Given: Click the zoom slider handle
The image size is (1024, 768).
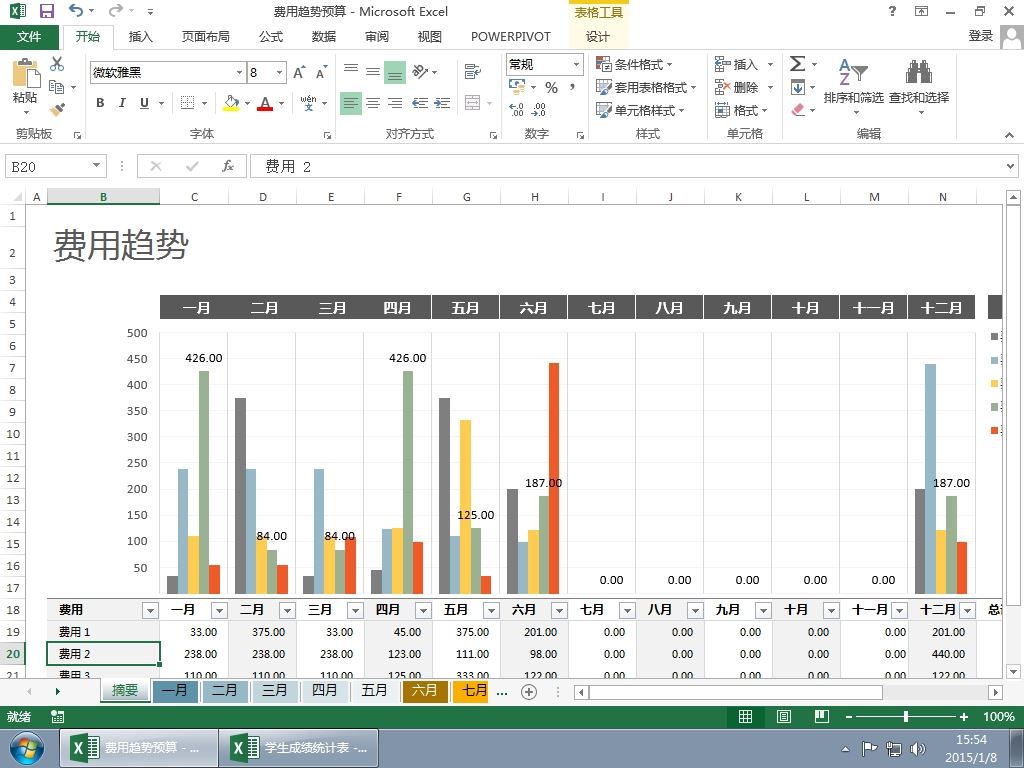Looking at the screenshot, I should (906, 716).
